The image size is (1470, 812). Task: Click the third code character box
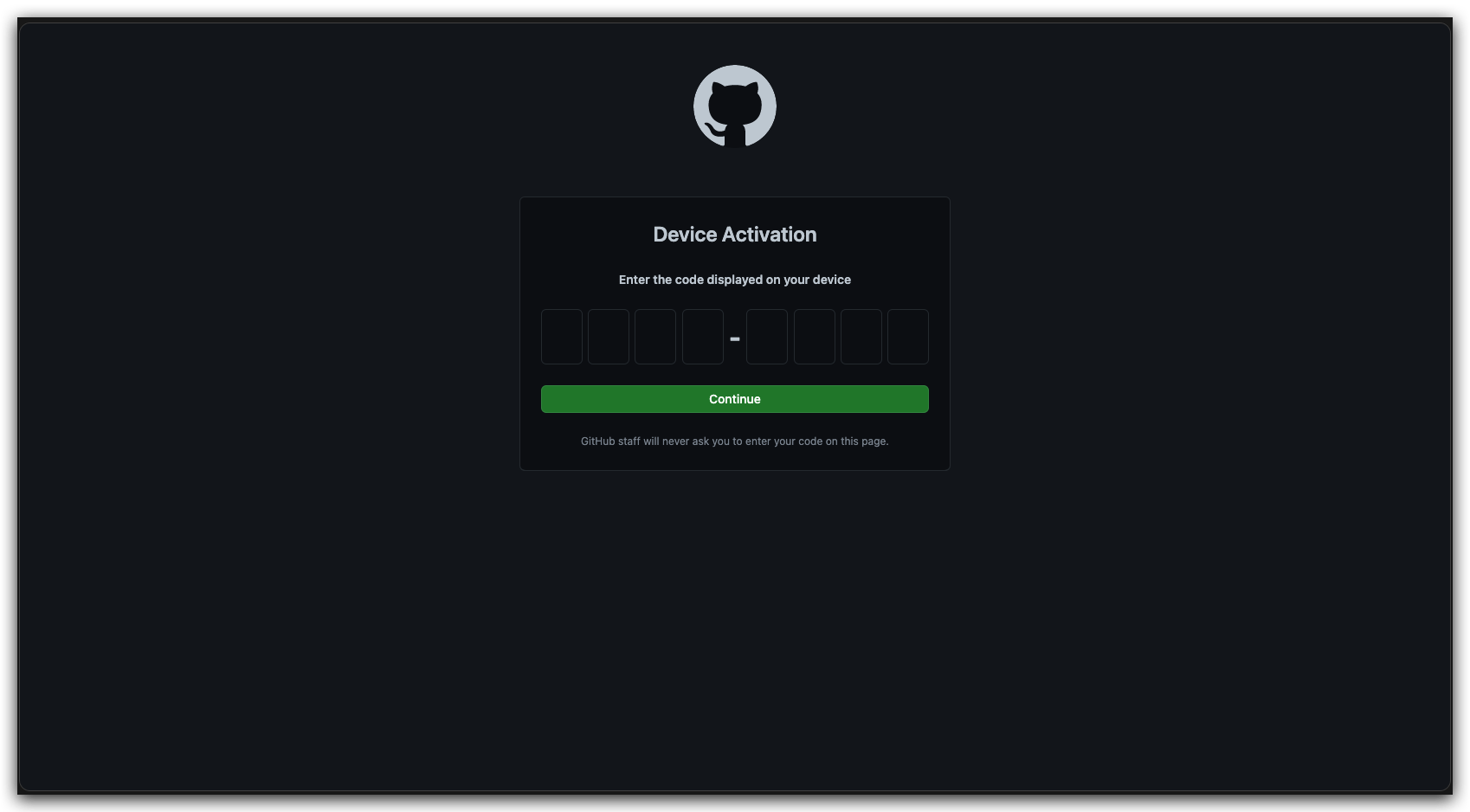point(655,337)
